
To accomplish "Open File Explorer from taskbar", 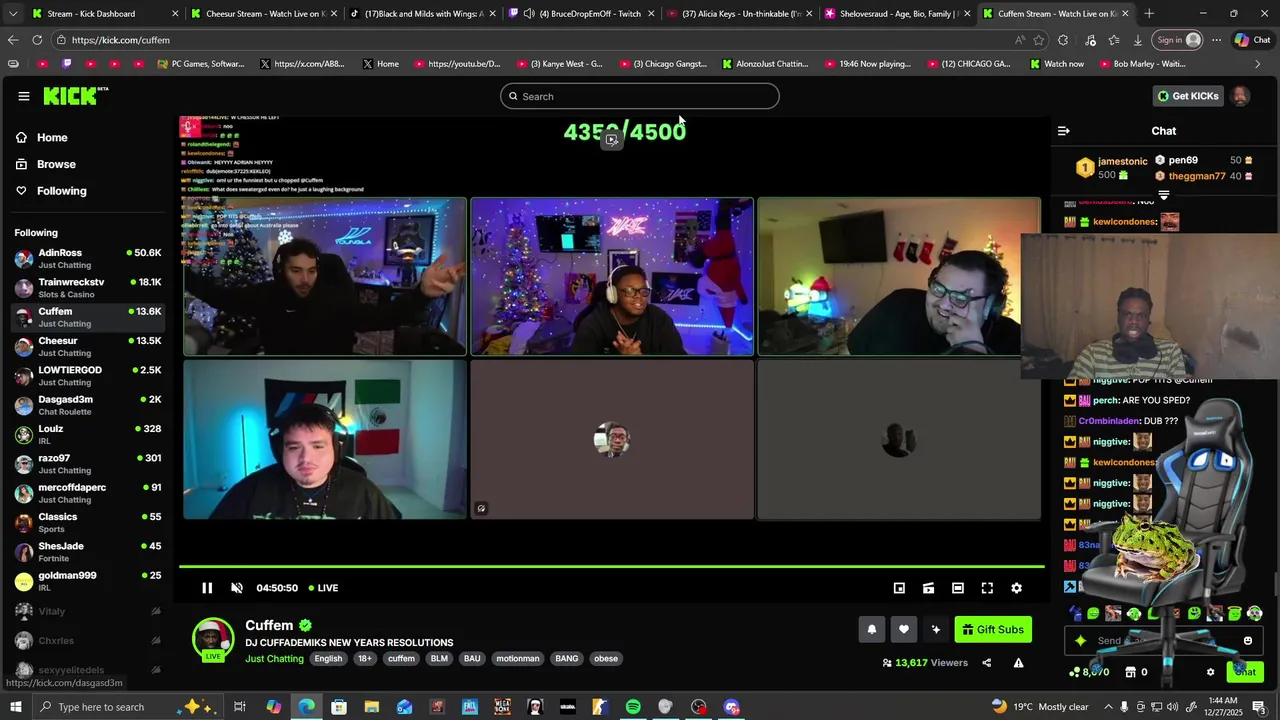I will 372,707.
